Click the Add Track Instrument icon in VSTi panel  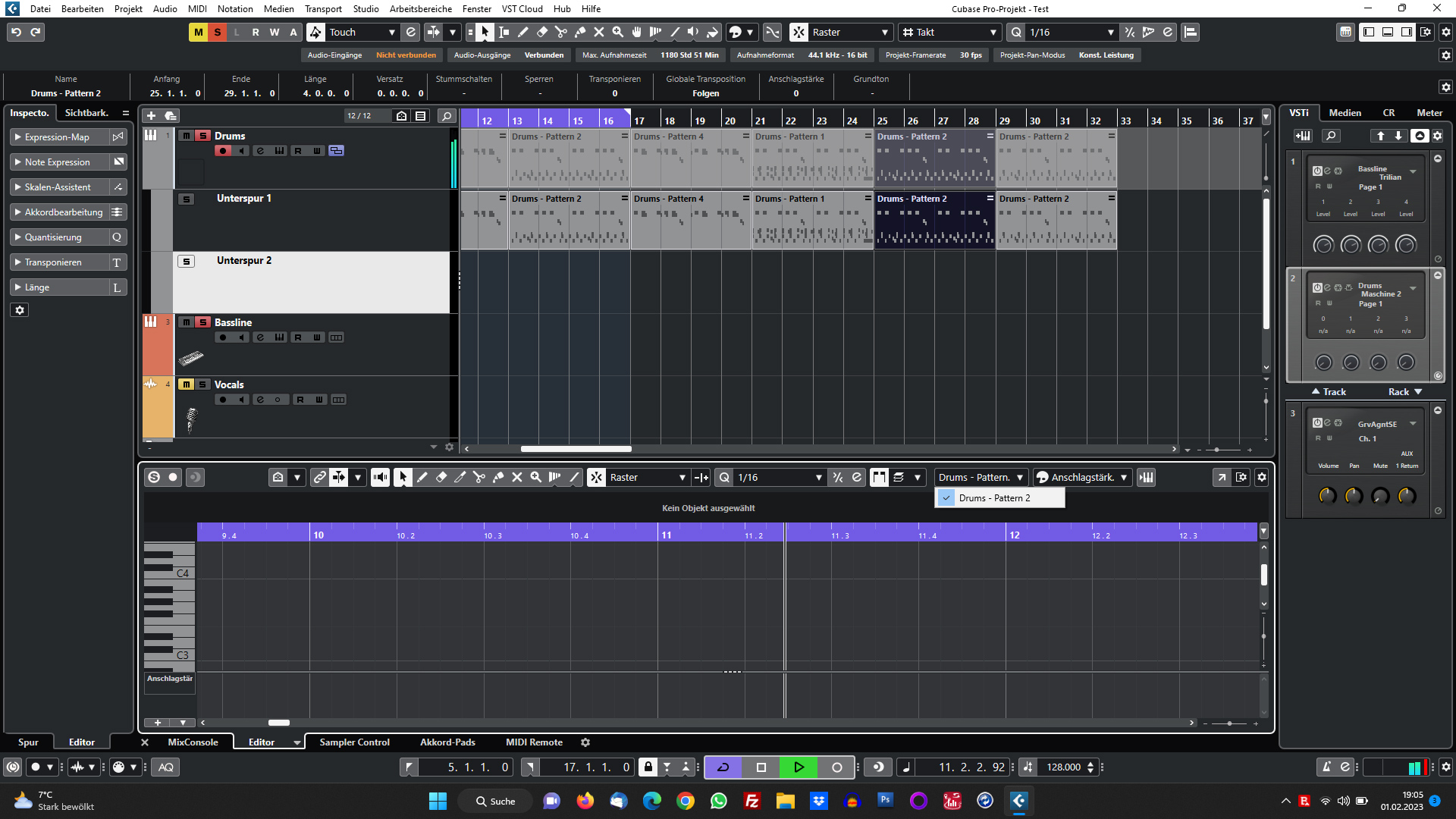click(x=1303, y=136)
